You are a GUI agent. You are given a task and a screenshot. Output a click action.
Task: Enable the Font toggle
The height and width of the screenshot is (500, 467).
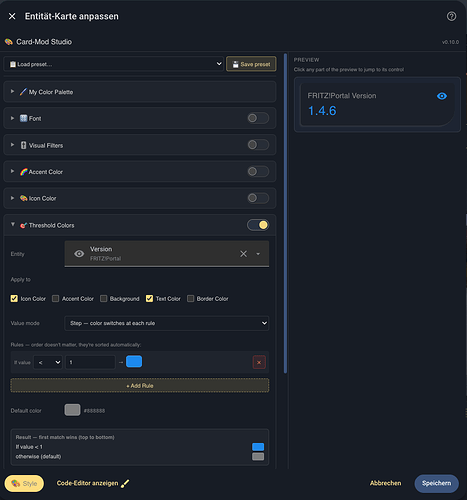pyautogui.click(x=258, y=118)
